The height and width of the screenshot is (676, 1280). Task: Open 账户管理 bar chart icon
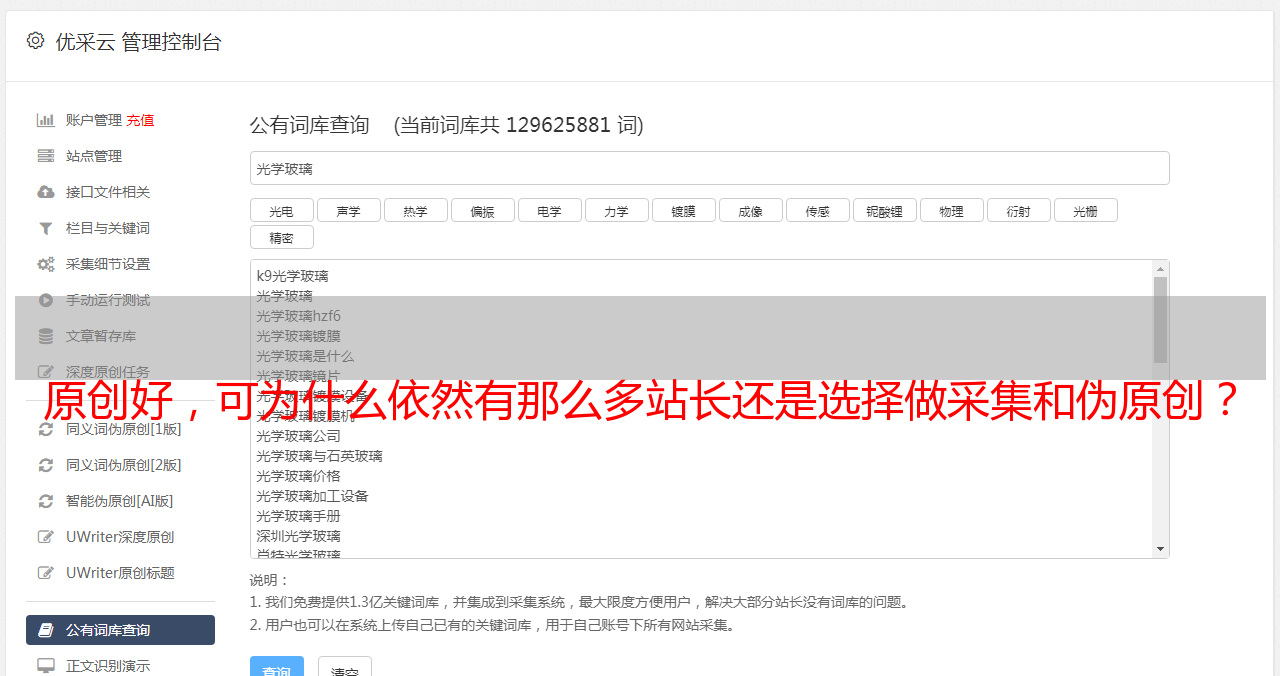[x=46, y=120]
